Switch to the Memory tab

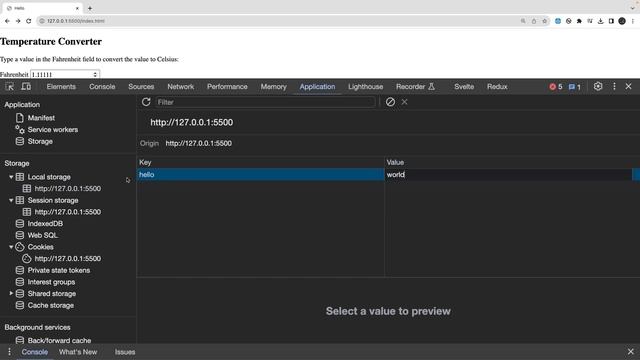tap(273, 87)
